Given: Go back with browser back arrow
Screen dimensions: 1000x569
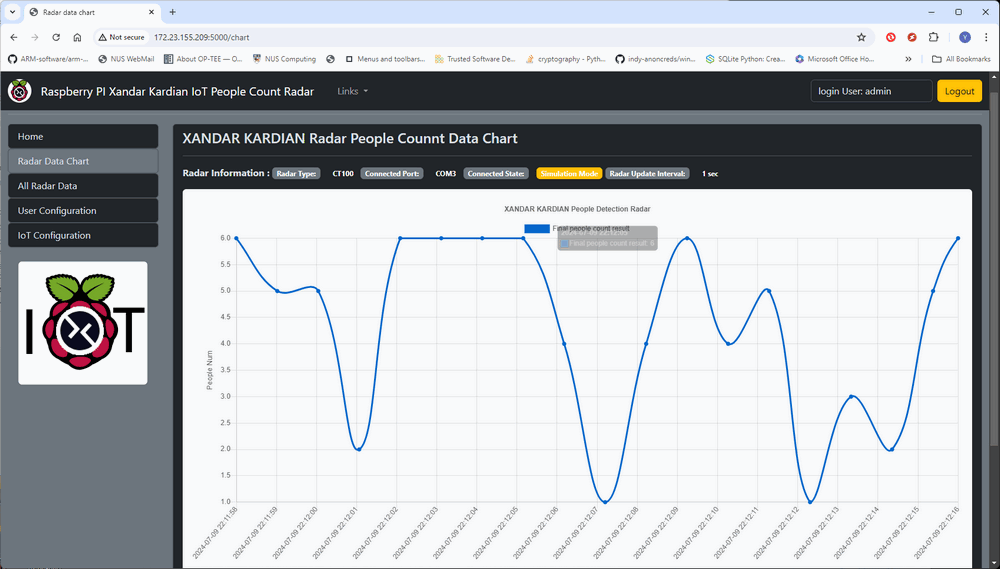Looking at the screenshot, I should (x=14, y=38).
